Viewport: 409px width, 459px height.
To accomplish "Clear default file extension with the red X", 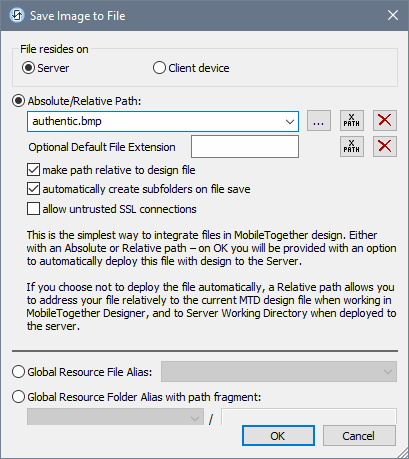I will pyautogui.click(x=385, y=146).
